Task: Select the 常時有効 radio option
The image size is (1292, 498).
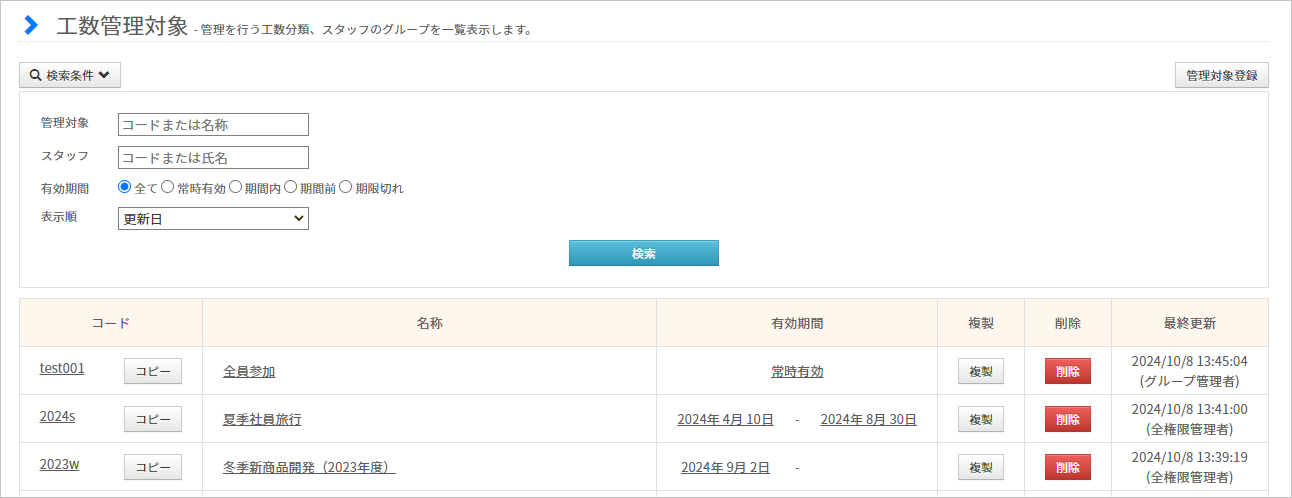Action: [x=168, y=187]
